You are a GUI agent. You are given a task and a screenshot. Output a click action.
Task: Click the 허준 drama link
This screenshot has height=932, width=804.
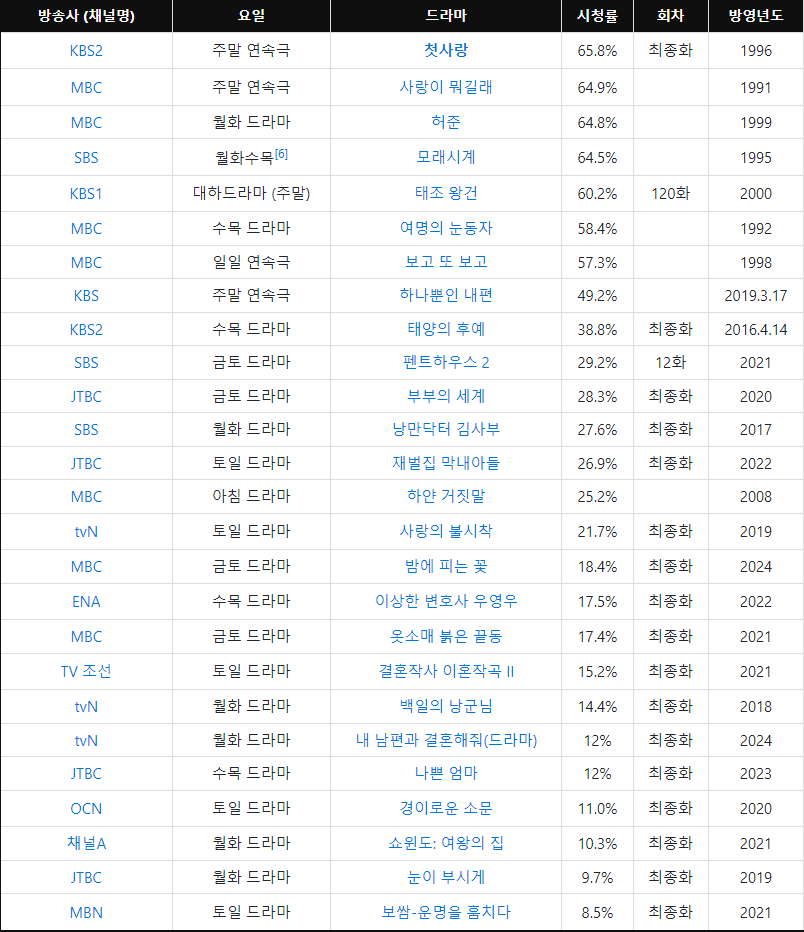446,122
